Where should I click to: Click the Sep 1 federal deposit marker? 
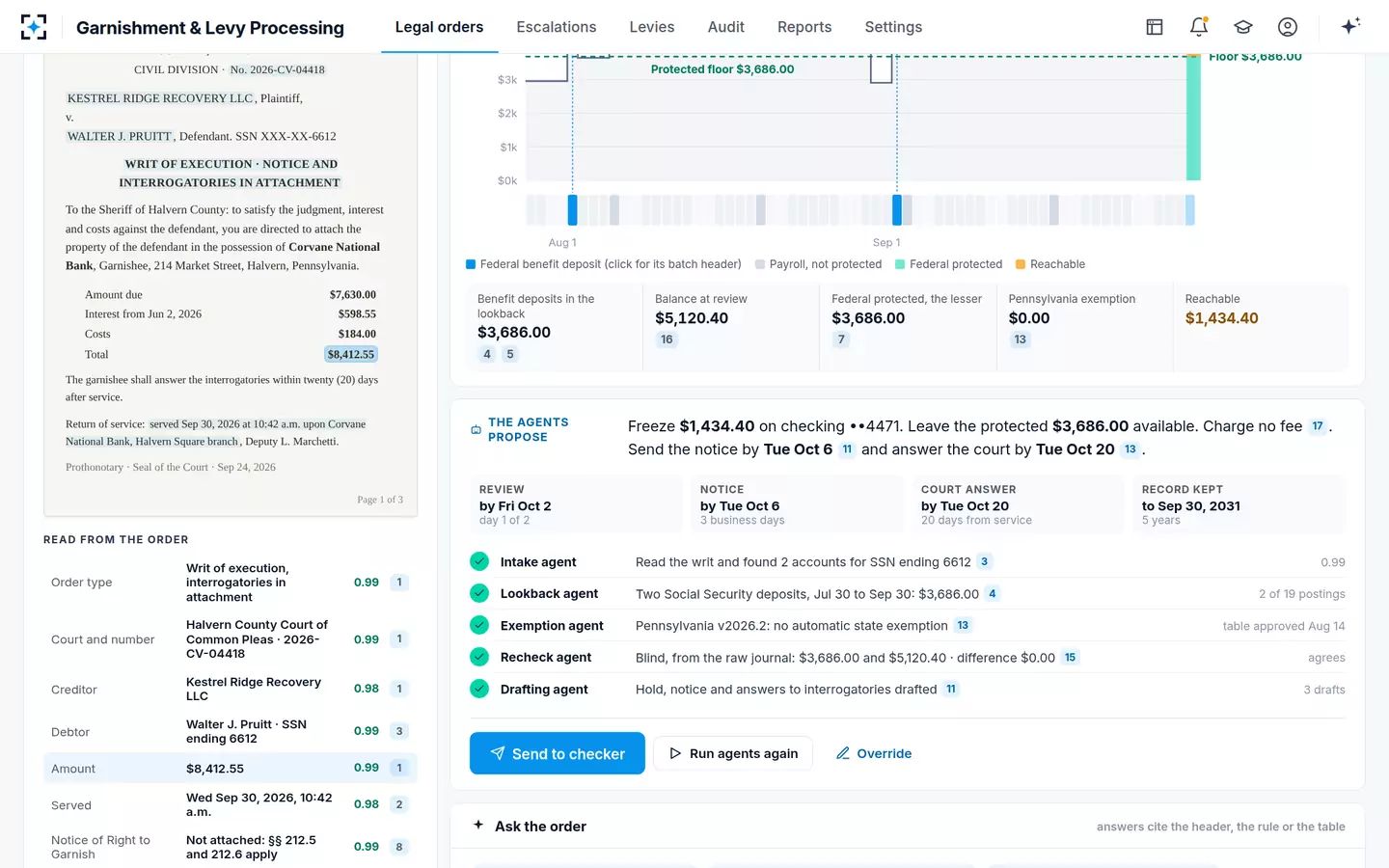[x=897, y=209]
